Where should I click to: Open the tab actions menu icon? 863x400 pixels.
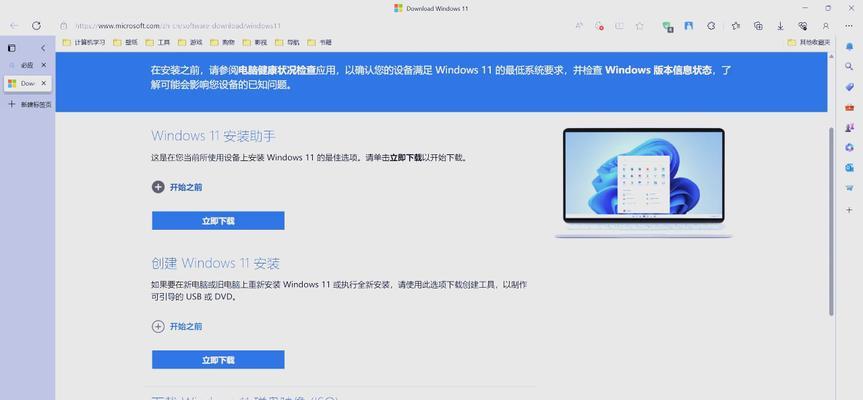click(12, 48)
